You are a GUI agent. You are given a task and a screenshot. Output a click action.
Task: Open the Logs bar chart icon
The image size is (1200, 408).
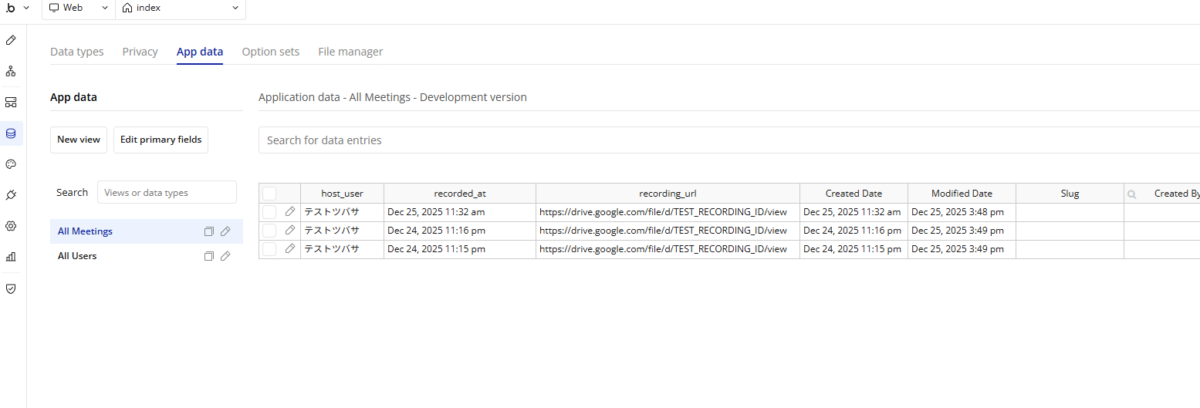pos(11,257)
